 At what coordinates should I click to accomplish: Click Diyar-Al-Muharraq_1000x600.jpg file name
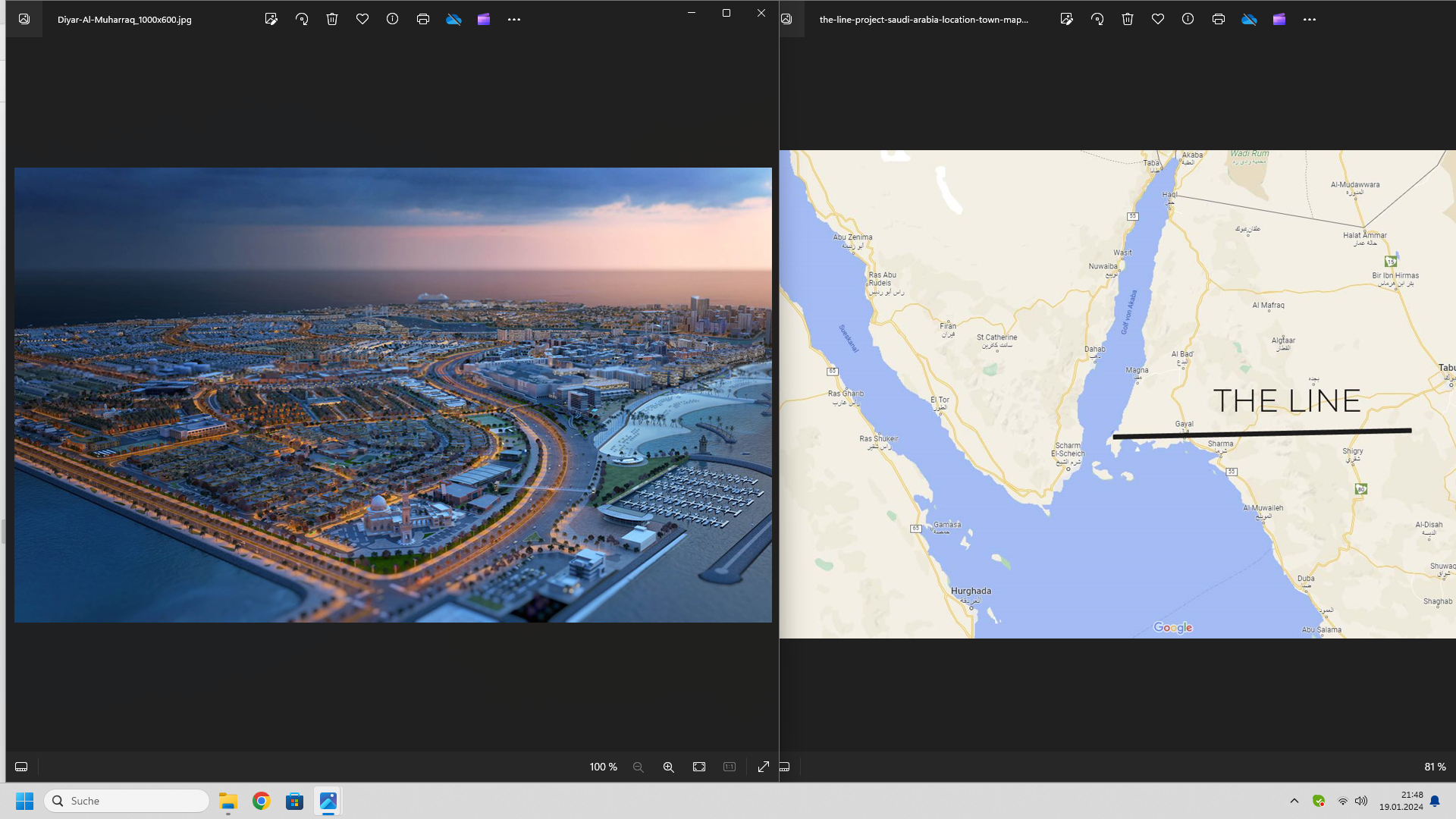124,20
